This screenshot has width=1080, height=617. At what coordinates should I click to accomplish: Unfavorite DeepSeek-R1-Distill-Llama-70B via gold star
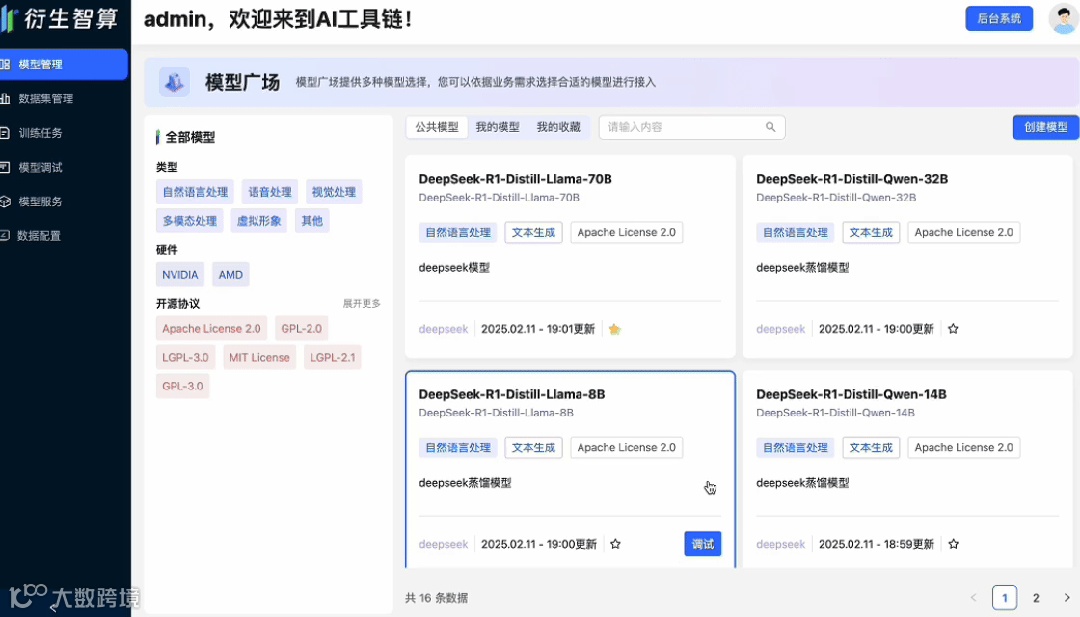[614, 329]
